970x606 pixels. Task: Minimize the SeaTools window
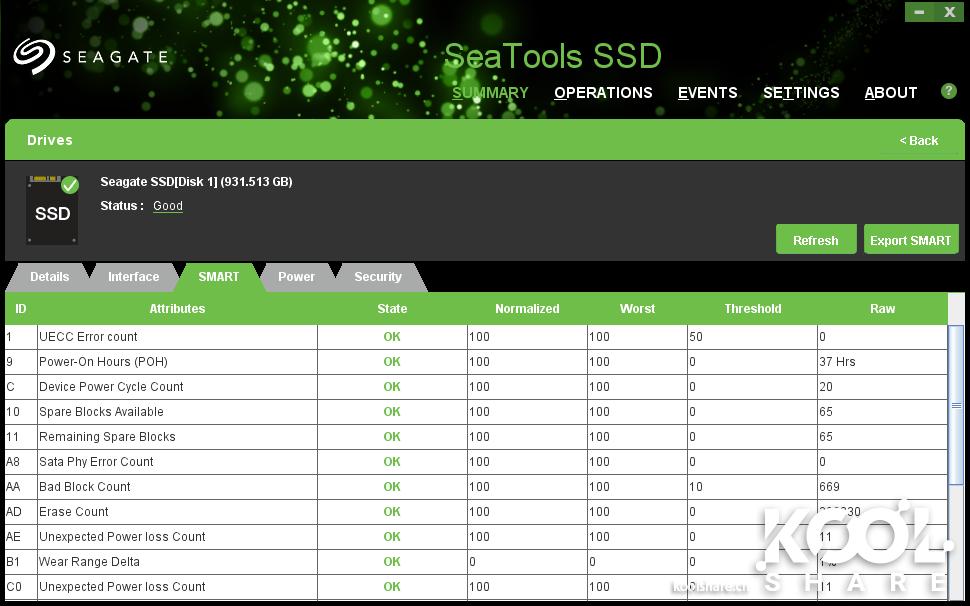click(920, 12)
